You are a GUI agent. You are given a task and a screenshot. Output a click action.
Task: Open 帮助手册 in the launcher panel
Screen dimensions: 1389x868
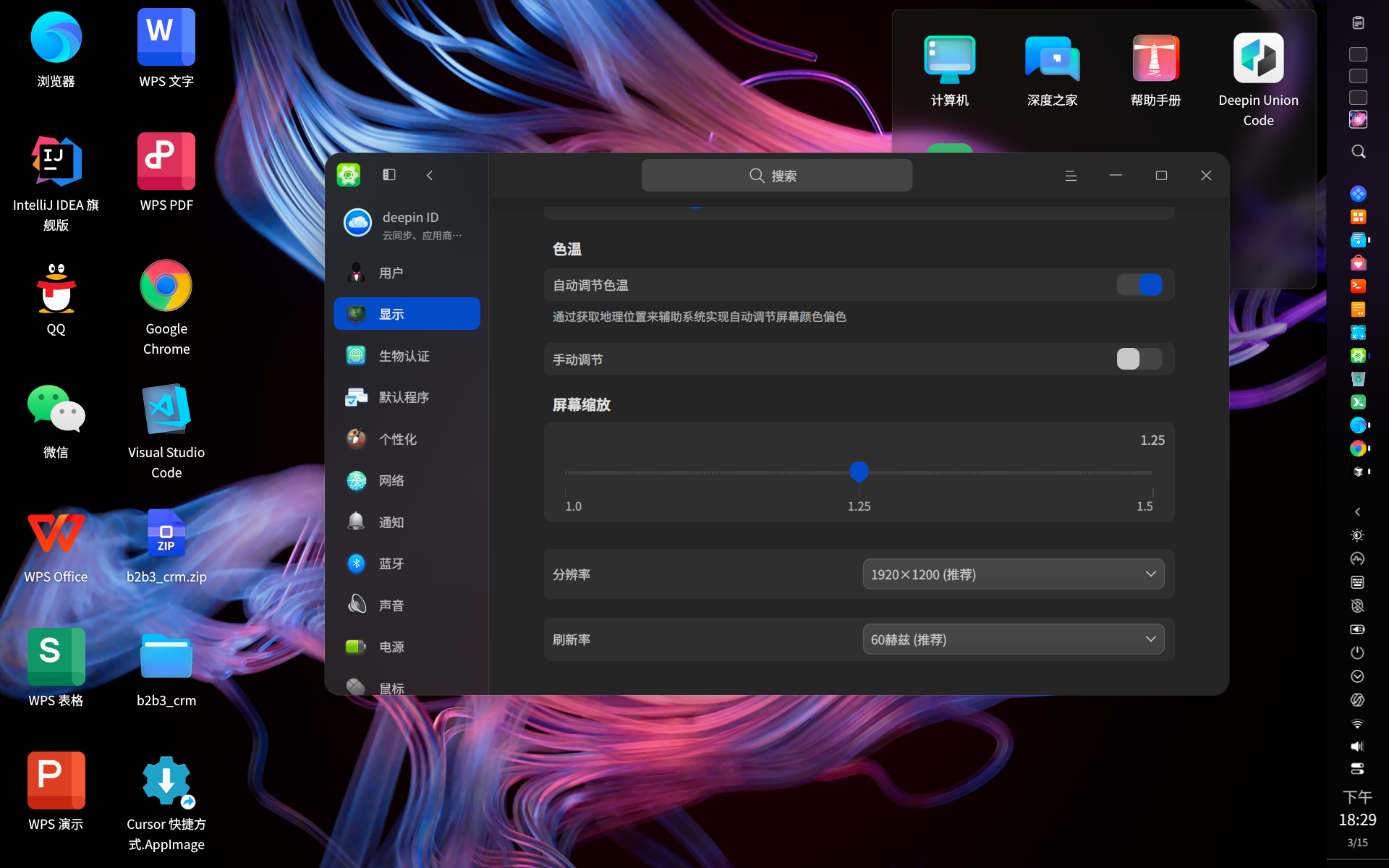click(x=1155, y=71)
